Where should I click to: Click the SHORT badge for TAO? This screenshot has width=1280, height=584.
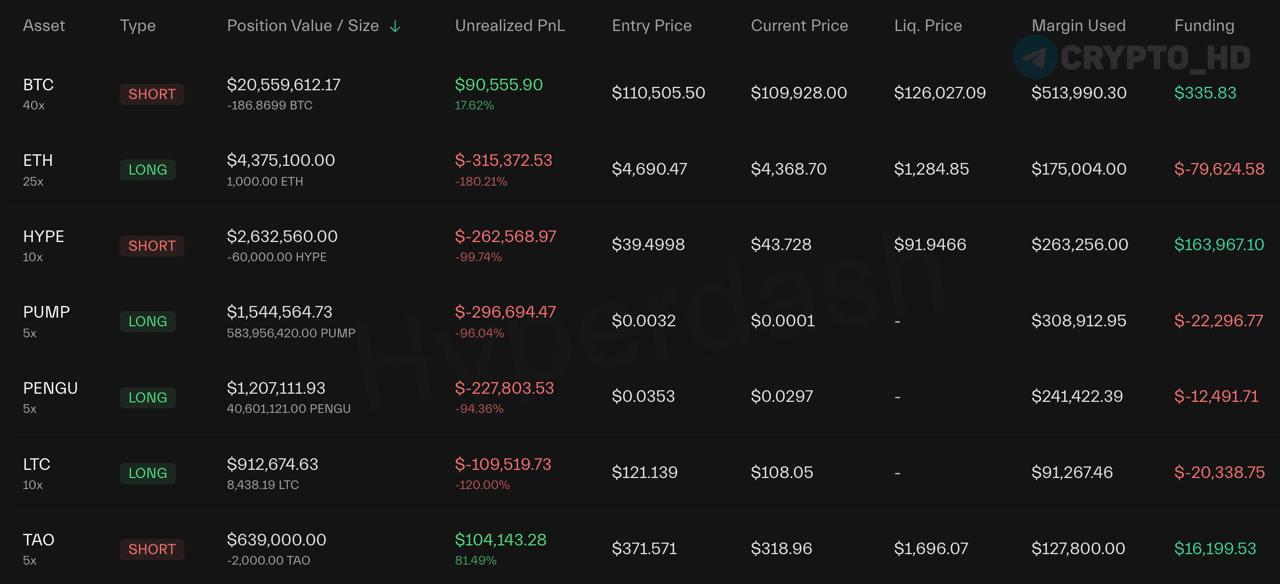[152, 549]
